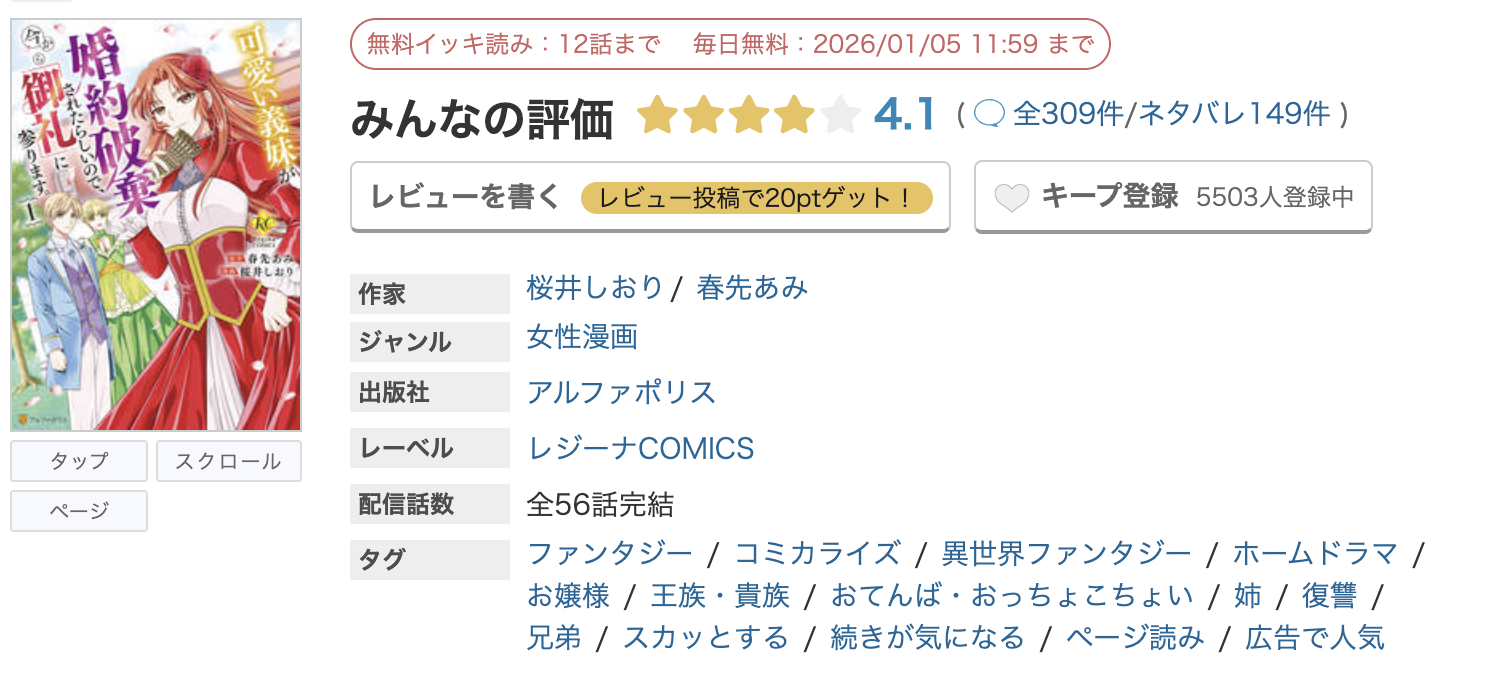Select the ページ reading mode button
Image resolution: width=1512 pixels, height=680 pixels.
click(x=79, y=511)
